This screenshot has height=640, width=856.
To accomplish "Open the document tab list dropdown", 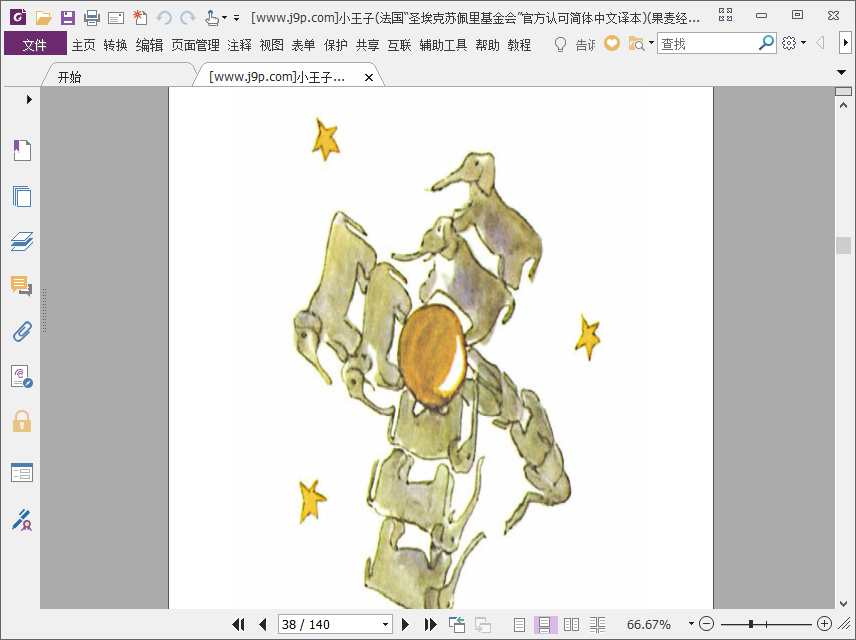I will coord(842,72).
